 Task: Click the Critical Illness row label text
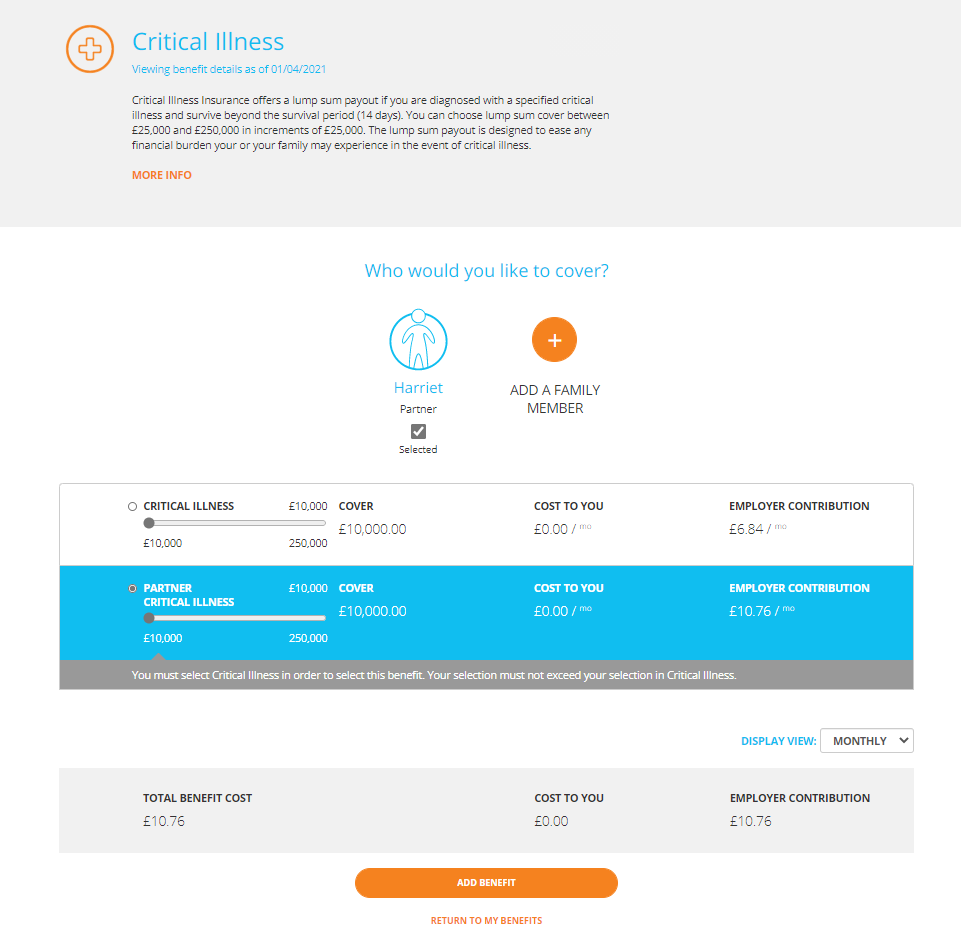pos(189,507)
